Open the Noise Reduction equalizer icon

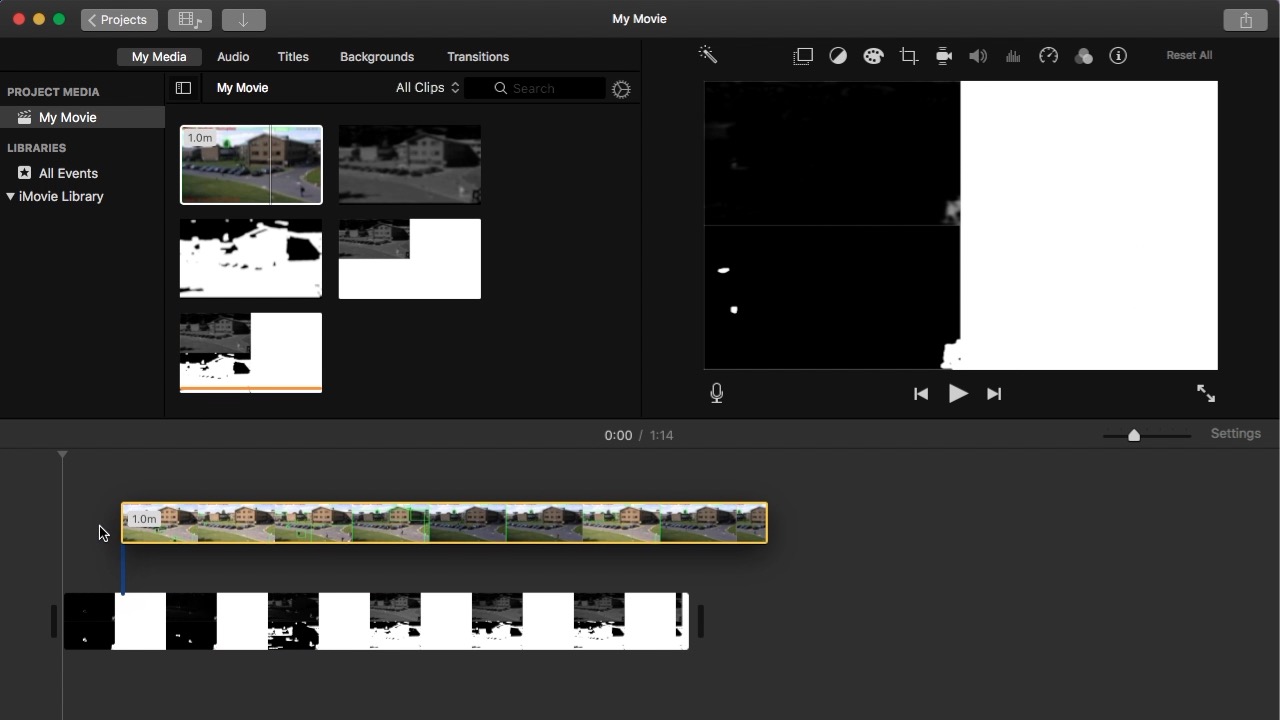[1013, 55]
